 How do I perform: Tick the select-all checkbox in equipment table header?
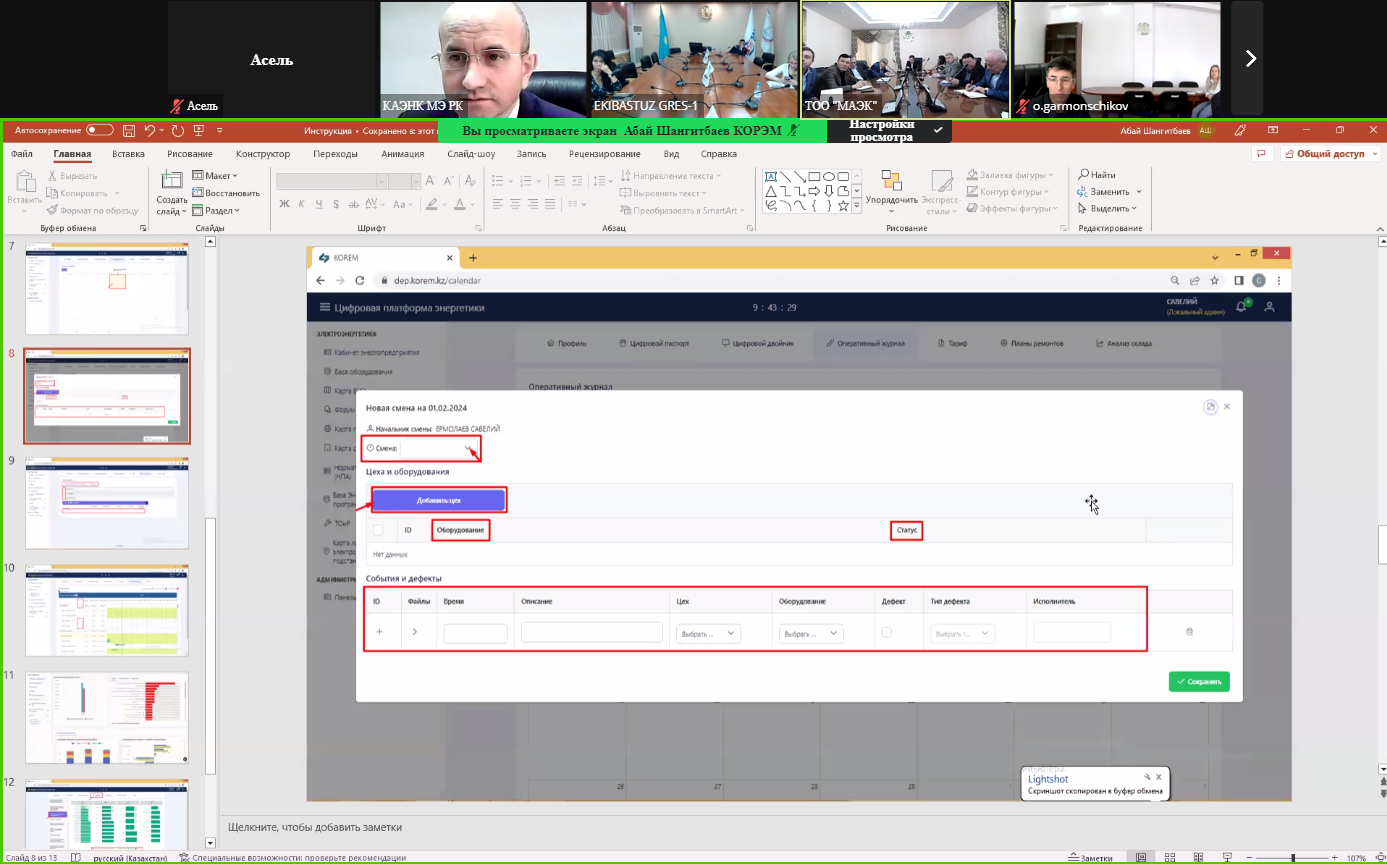click(x=378, y=530)
